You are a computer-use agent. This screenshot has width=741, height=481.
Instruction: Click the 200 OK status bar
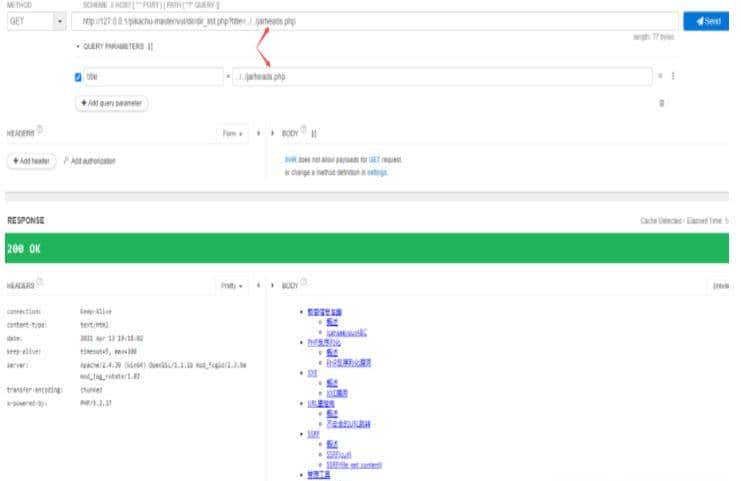[367, 248]
